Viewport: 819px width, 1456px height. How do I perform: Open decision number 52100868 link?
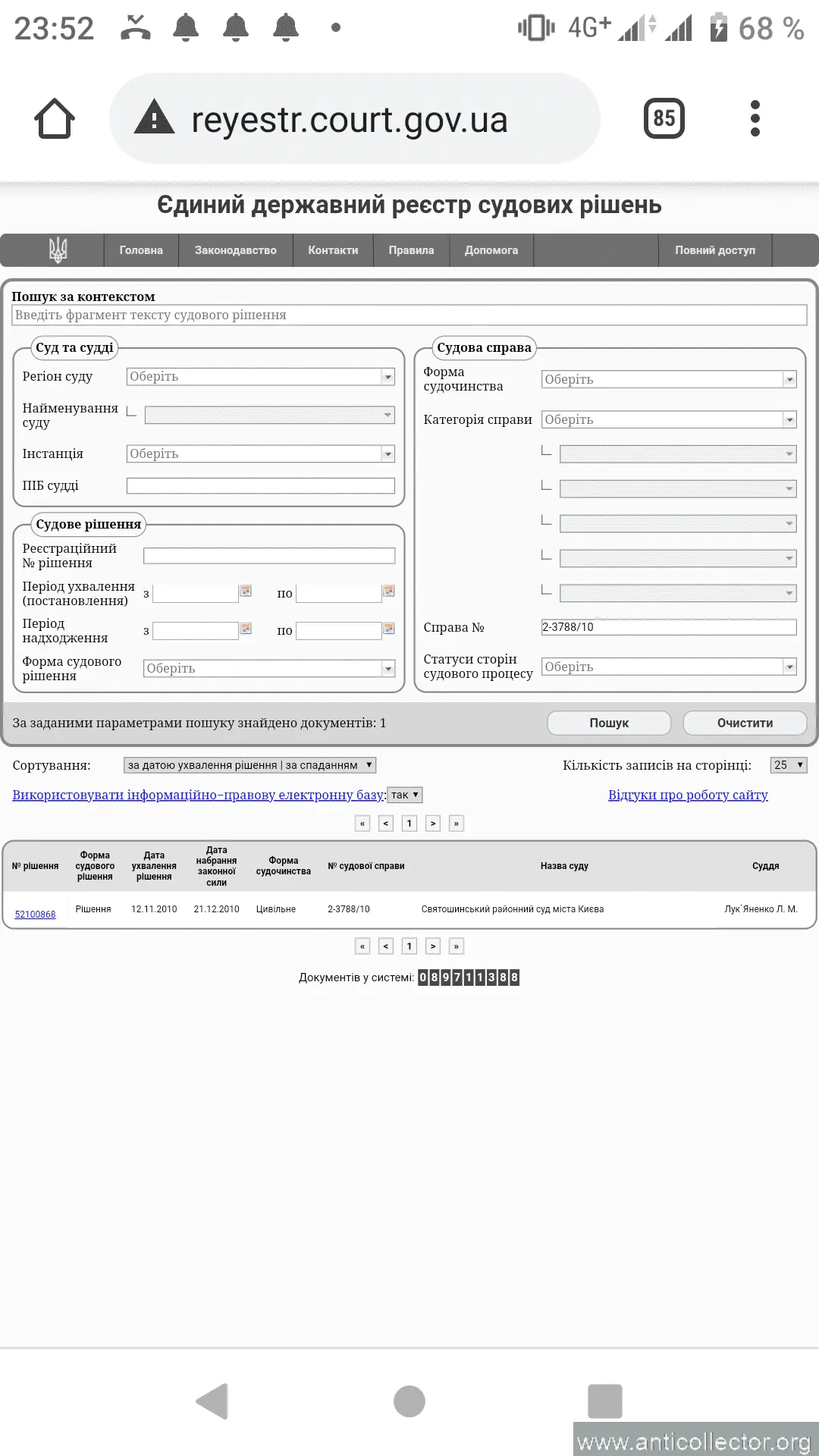click(x=36, y=915)
